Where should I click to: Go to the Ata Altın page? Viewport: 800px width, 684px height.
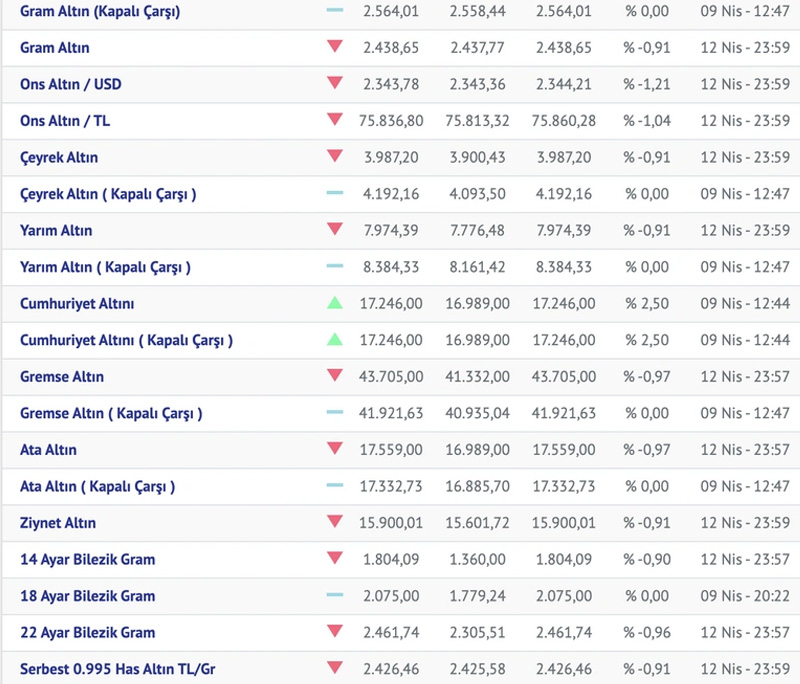pos(48,450)
